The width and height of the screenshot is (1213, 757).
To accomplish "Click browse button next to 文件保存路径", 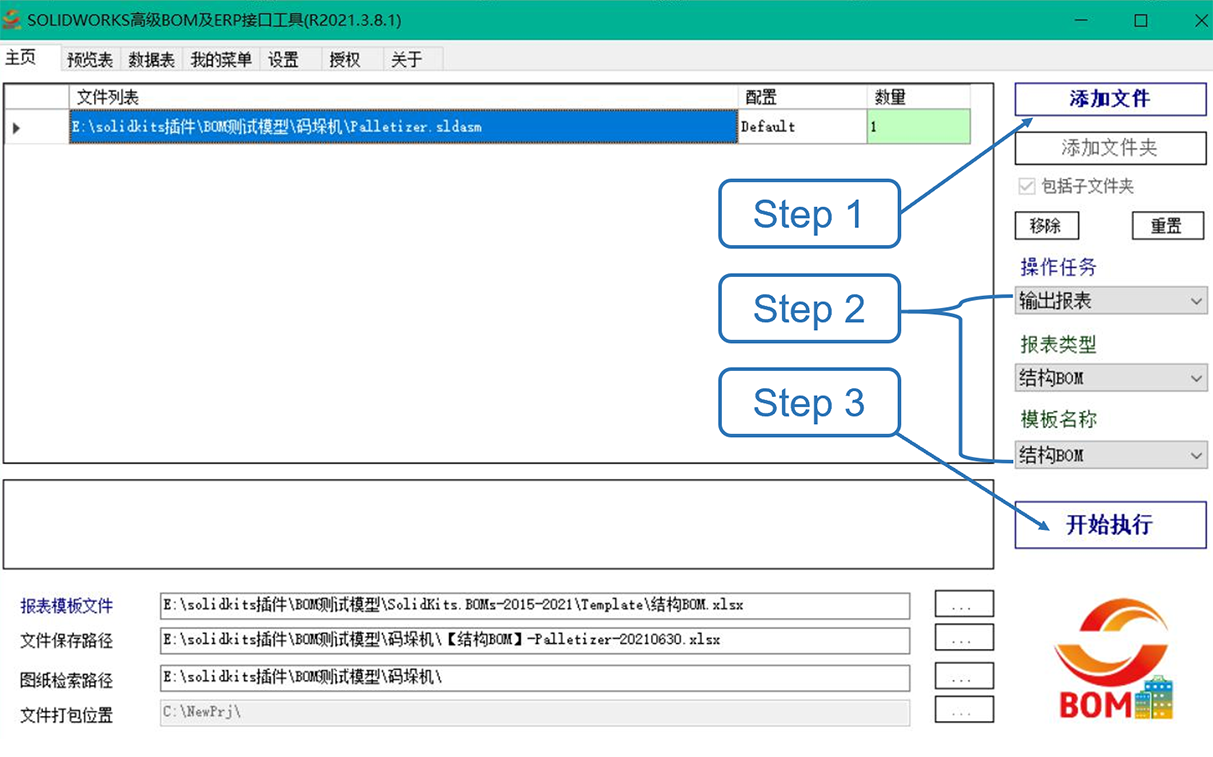I will click(963, 639).
